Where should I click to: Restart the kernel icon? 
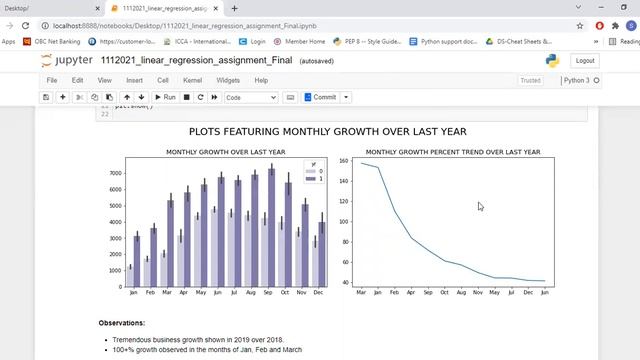[x=200, y=97]
